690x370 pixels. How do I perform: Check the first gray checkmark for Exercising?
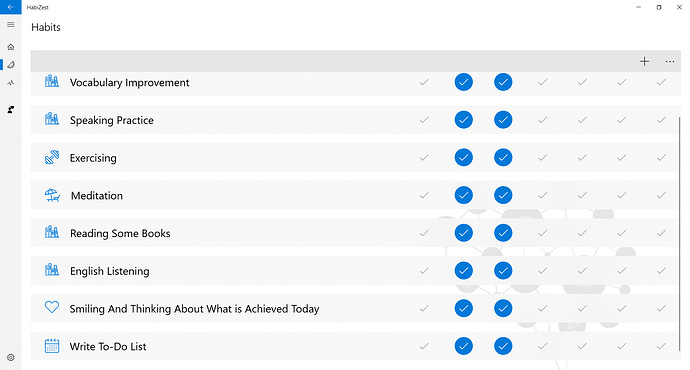click(x=424, y=158)
